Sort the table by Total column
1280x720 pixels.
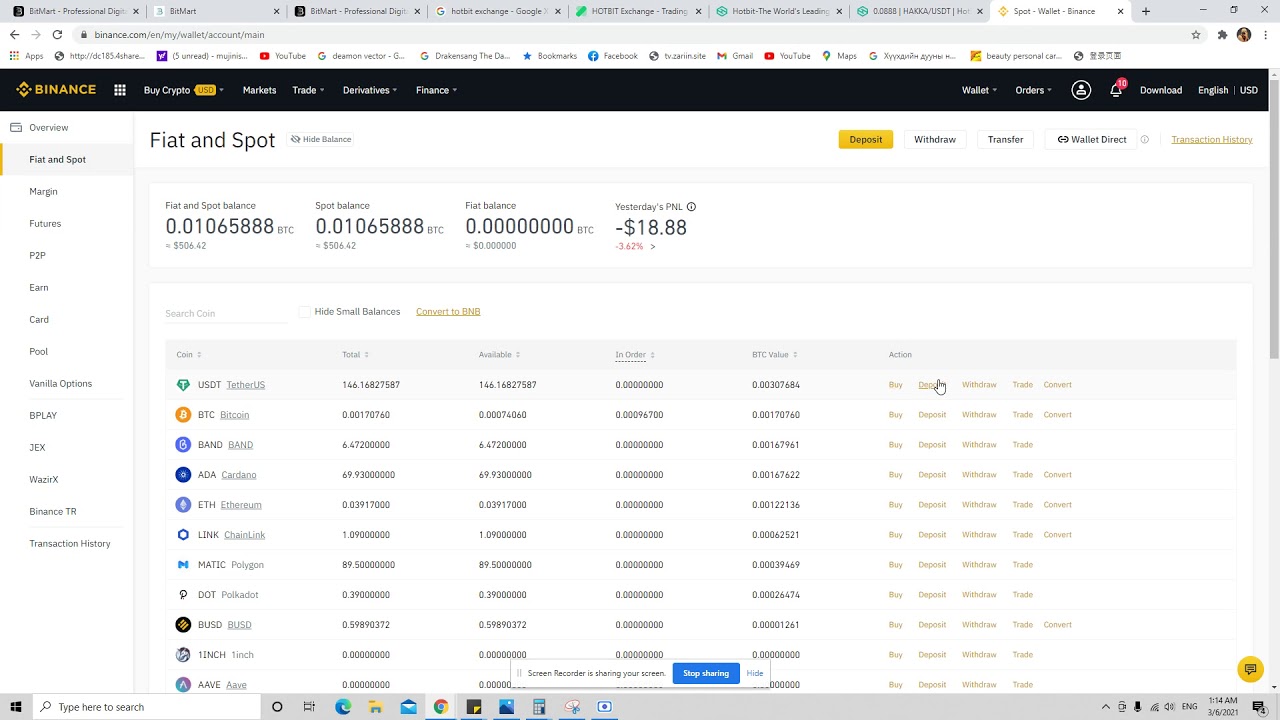pyautogui.click(x=355, y=355)
